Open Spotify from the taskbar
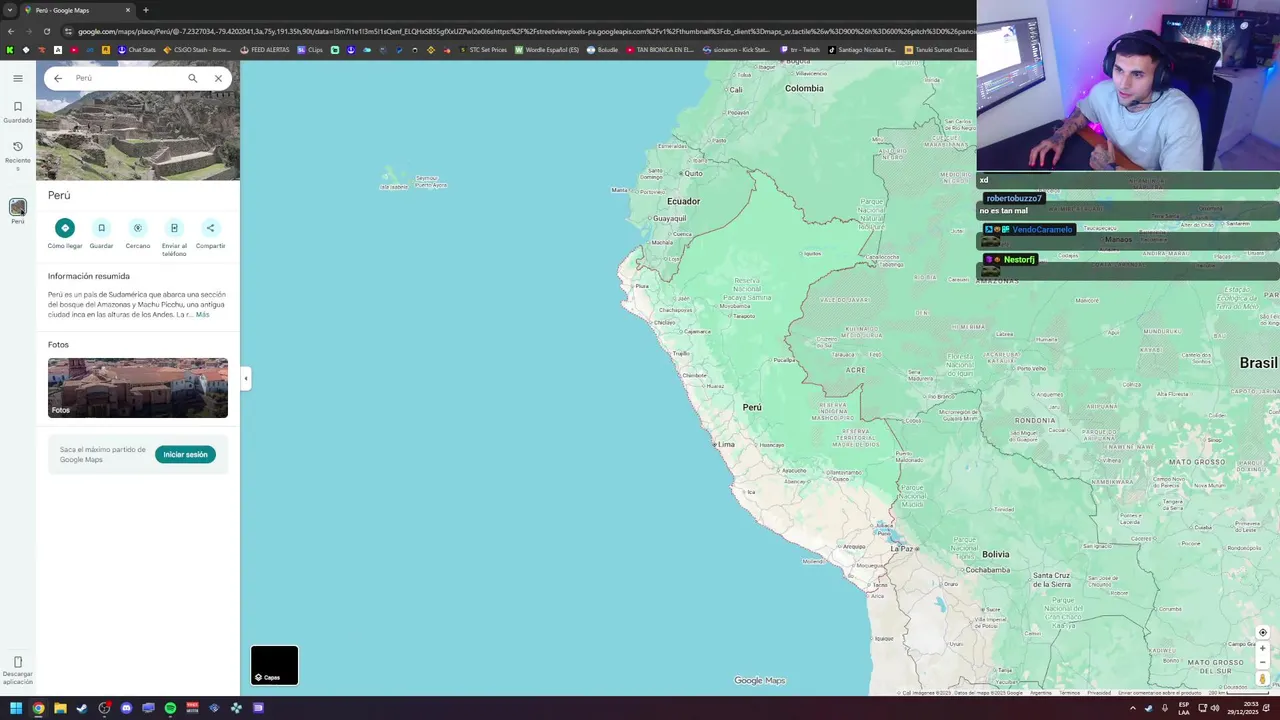The height and width of the screenshot is (720, 1280). click(170, 708)
